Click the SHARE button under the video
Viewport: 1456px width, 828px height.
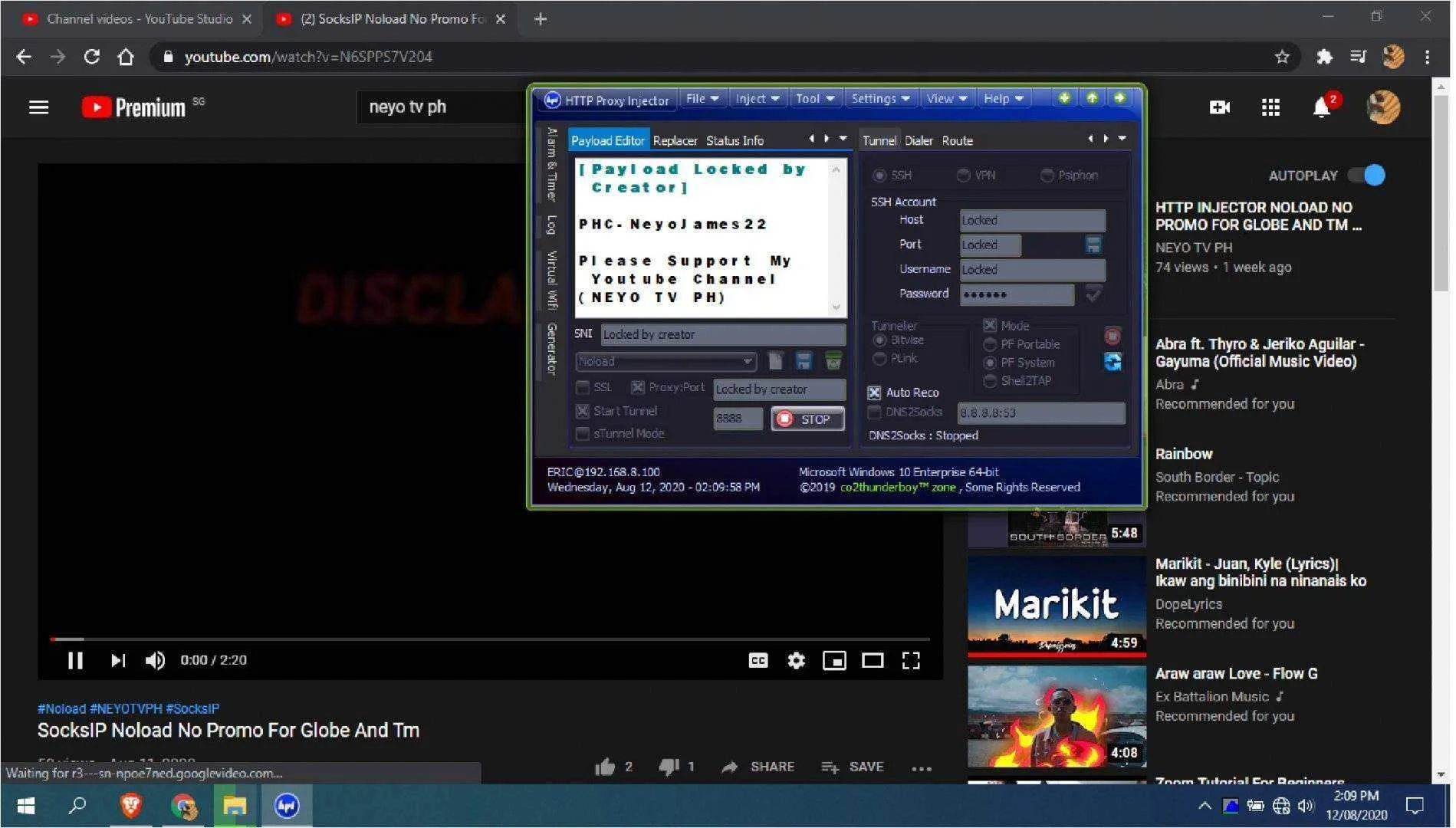[x=758, y=767]
